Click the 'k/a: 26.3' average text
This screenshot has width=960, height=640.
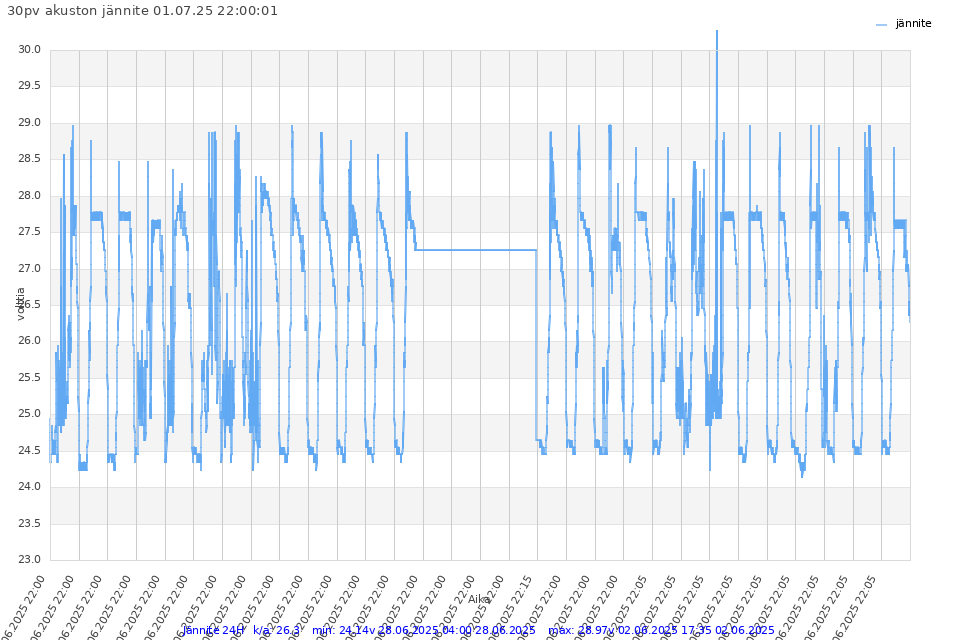pos(277,630)
